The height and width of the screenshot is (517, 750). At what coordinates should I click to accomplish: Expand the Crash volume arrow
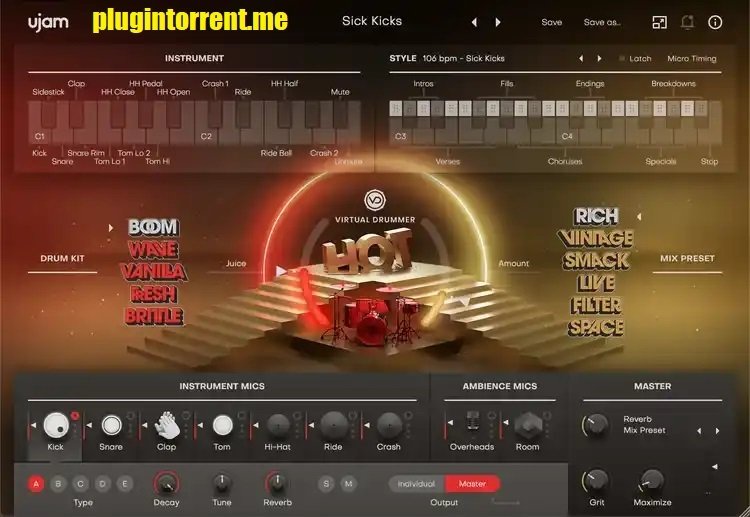(x=366, y=425)
